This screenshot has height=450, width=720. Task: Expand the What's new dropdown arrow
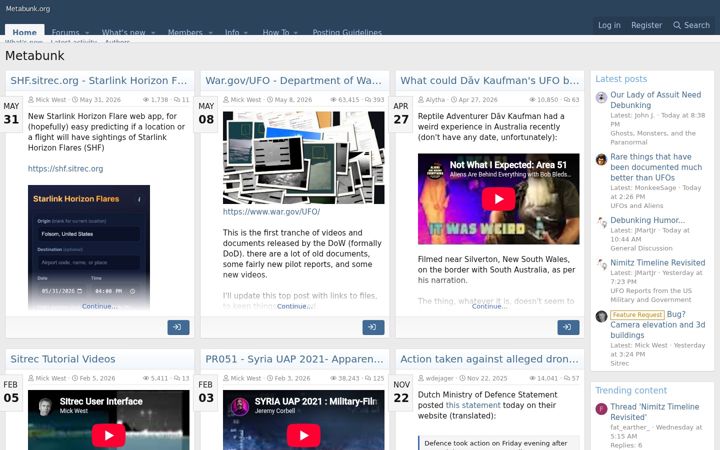tap(153, 33)
